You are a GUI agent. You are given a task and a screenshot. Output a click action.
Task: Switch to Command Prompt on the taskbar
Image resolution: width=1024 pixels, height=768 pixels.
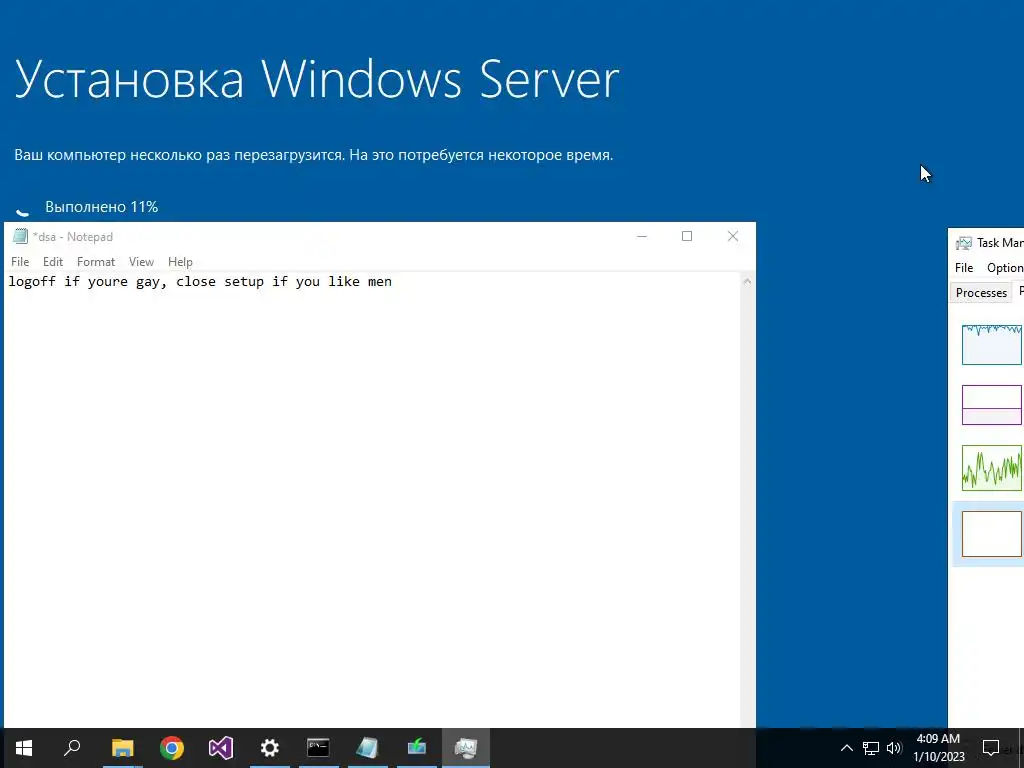pyautogui.click(x=318, y=748)
